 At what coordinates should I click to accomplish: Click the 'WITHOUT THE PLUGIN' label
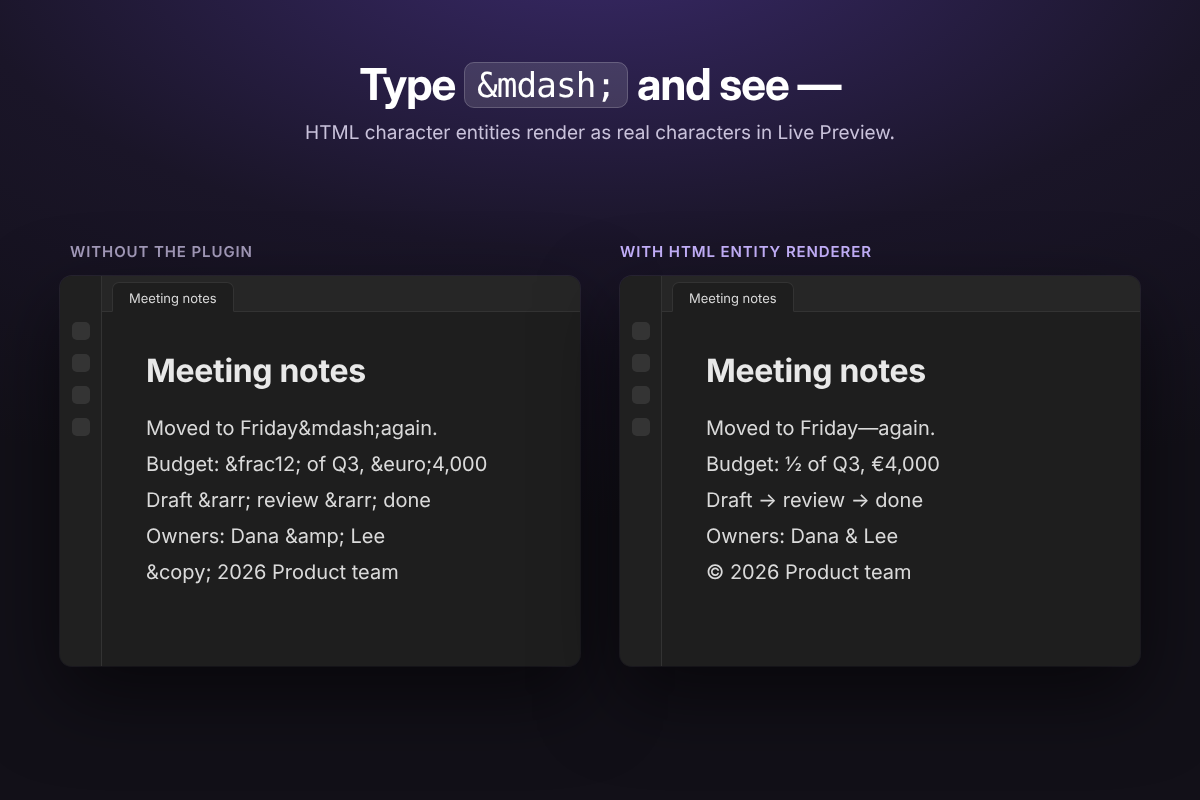[x=161, y=252]
